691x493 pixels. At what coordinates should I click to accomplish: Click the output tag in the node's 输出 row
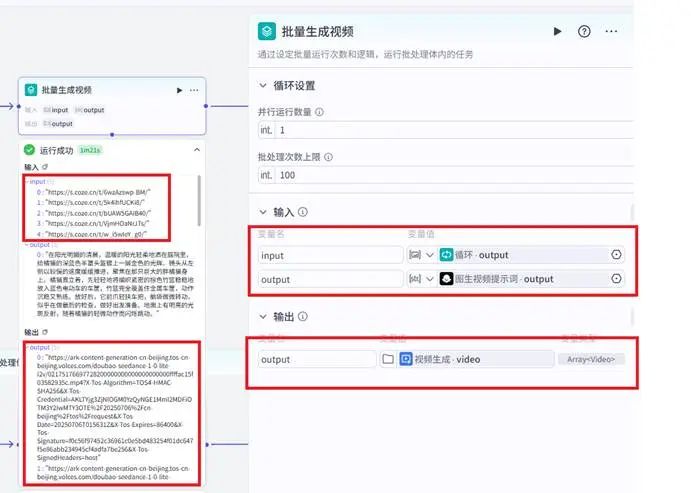(58, 124)
